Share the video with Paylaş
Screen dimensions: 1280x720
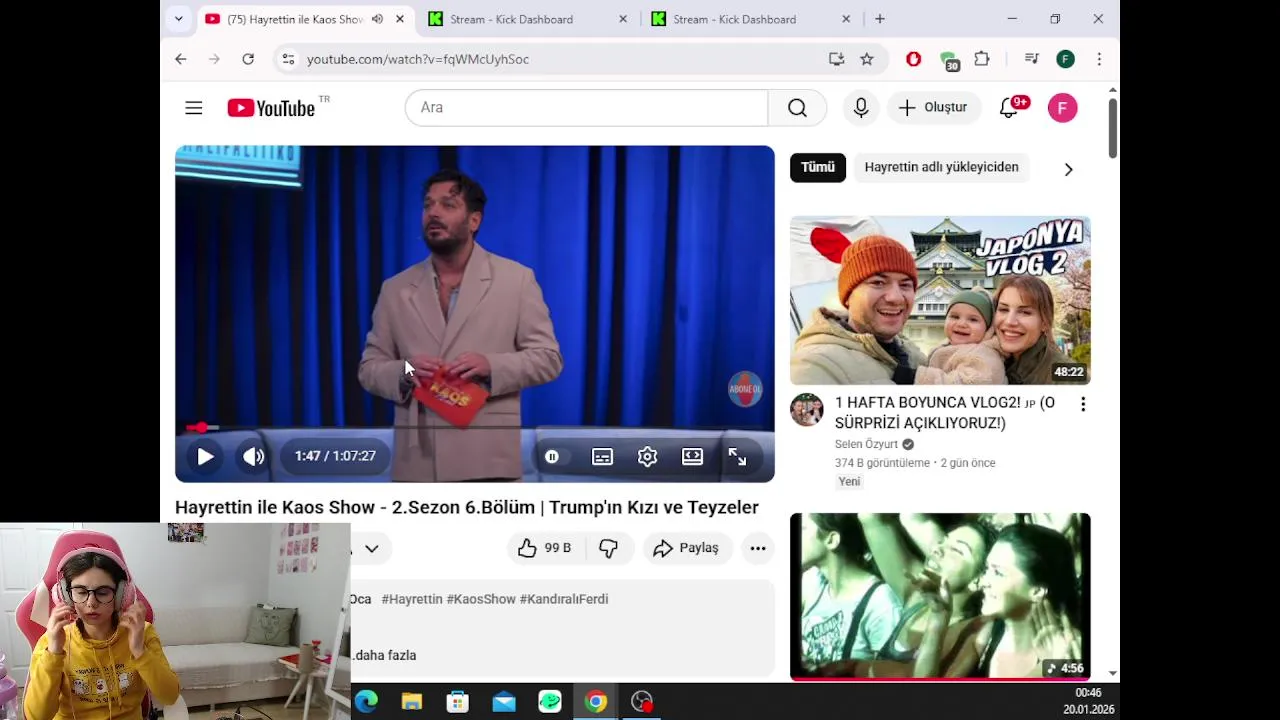tap(686, 548)
